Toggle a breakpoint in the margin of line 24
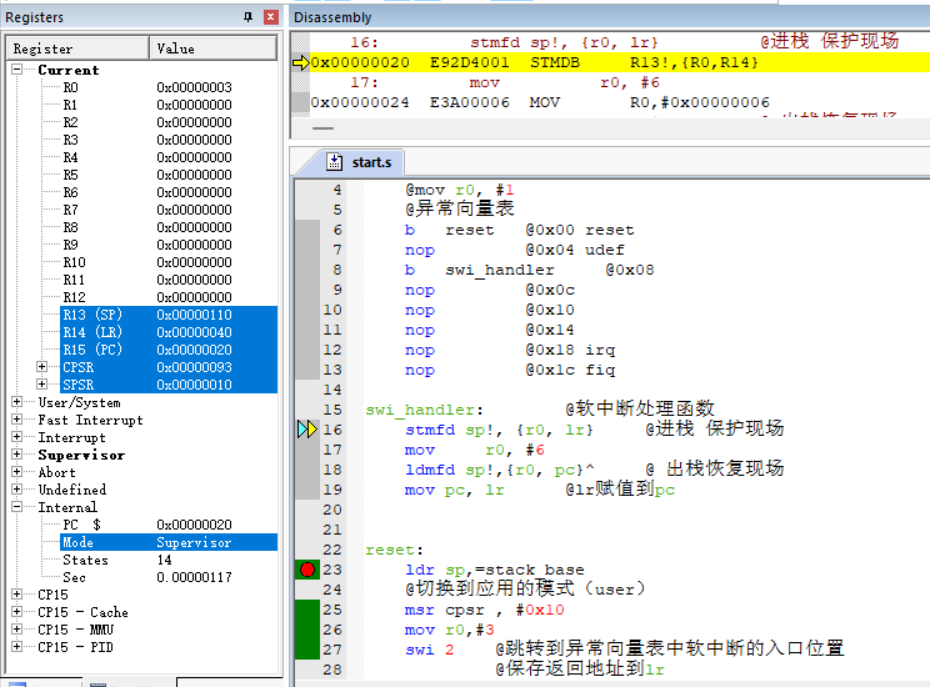930x687 pixels. (x=306, y=589)
